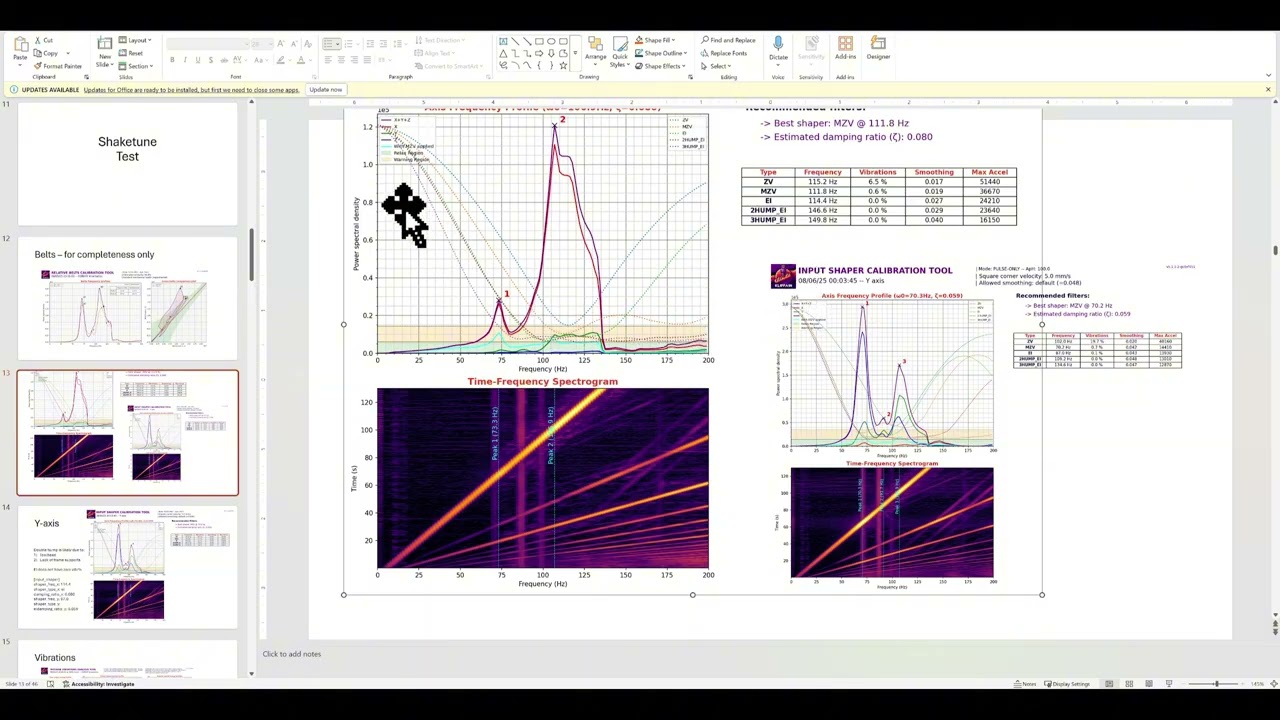Click the New Slide icon
Screen dimensions: 1280x720
(x=104, y=43)
